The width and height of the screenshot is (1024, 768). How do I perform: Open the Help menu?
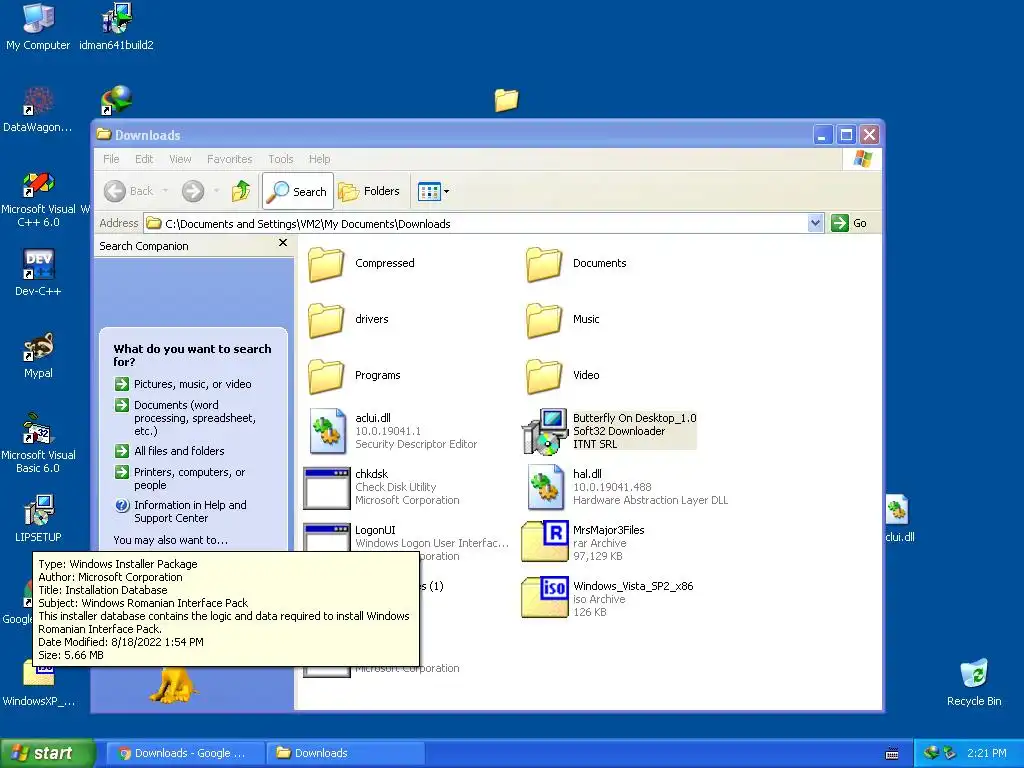[x=319, y=159]
